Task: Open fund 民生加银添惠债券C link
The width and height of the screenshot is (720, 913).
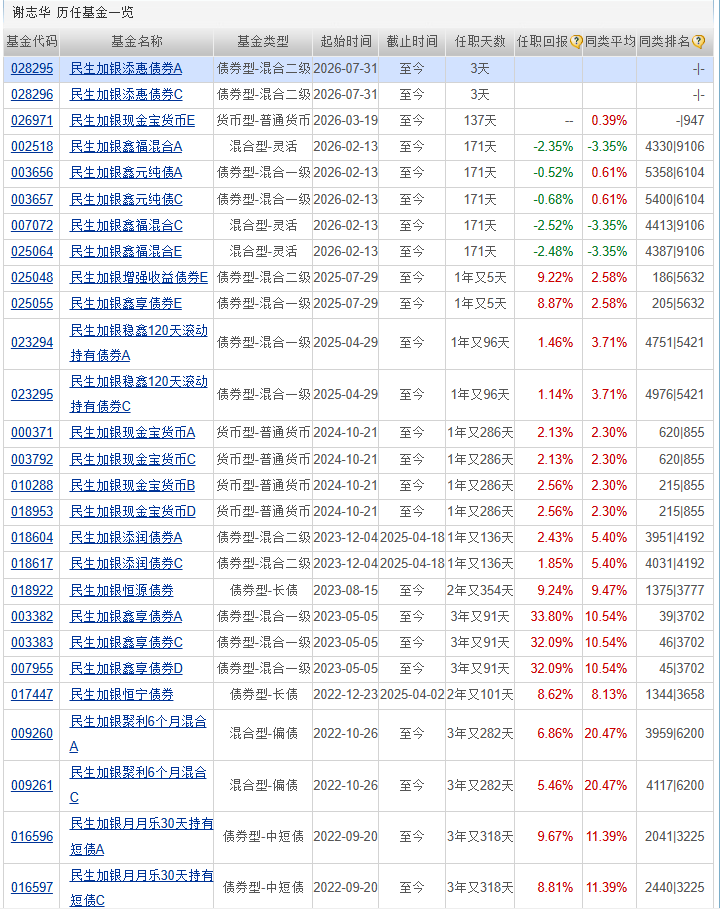Action: (x=126, y=94)
